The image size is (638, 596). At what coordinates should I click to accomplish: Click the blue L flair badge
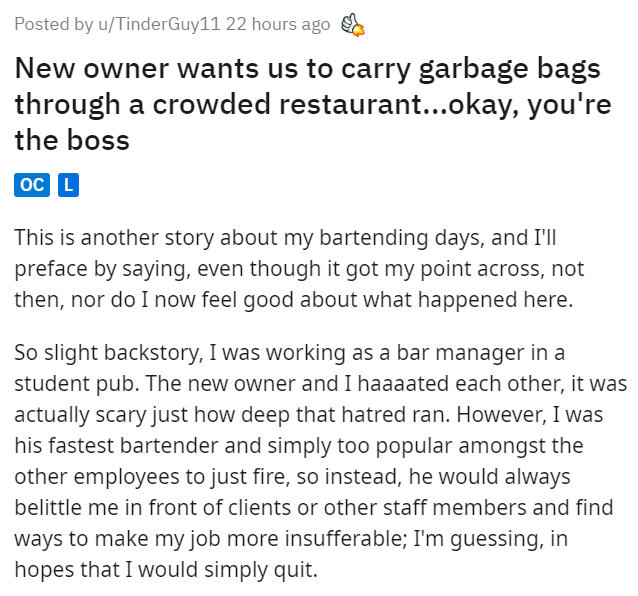68,185
